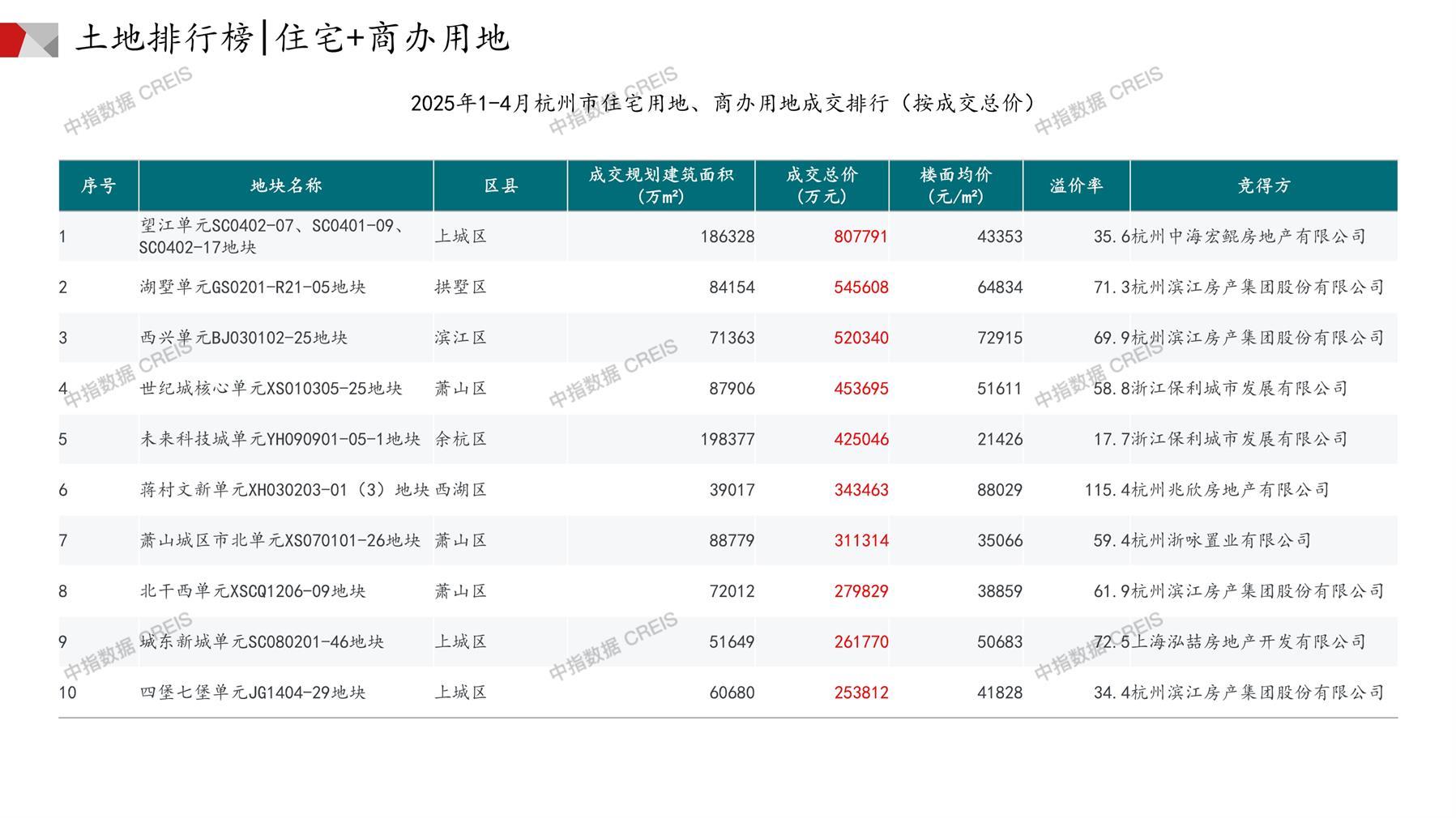Click the 余杭区 district cell

click(461, 439)
